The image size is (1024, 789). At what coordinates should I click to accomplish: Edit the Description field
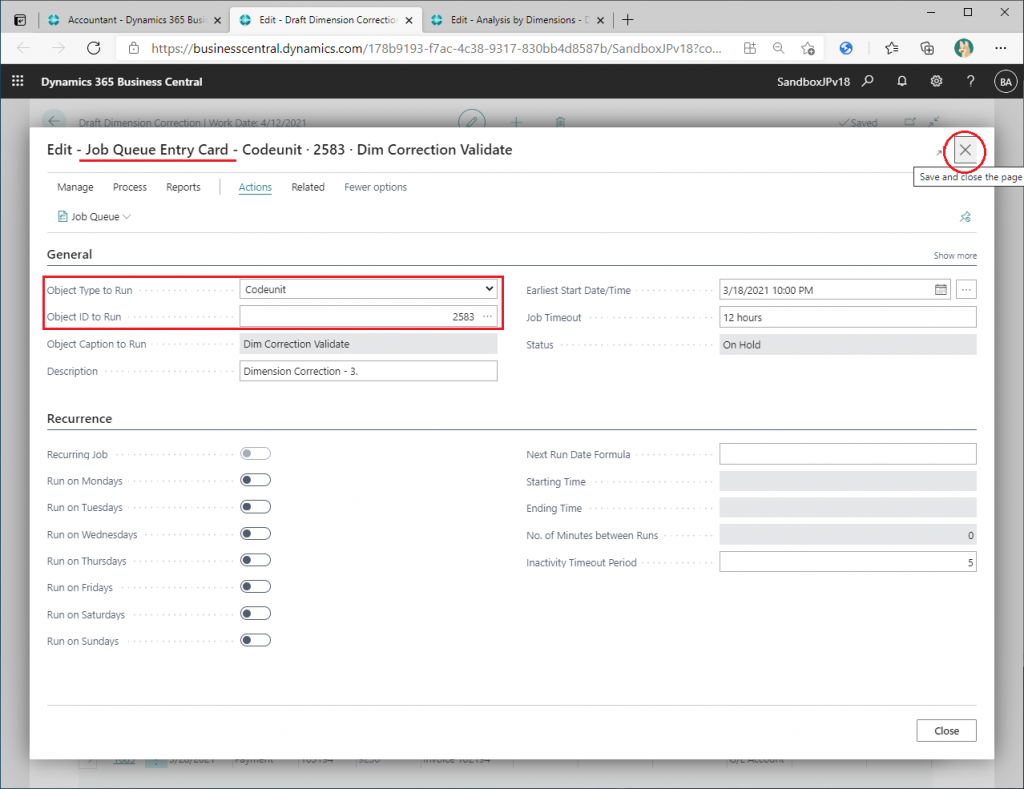pyautogui.click(x=368, y=371)
